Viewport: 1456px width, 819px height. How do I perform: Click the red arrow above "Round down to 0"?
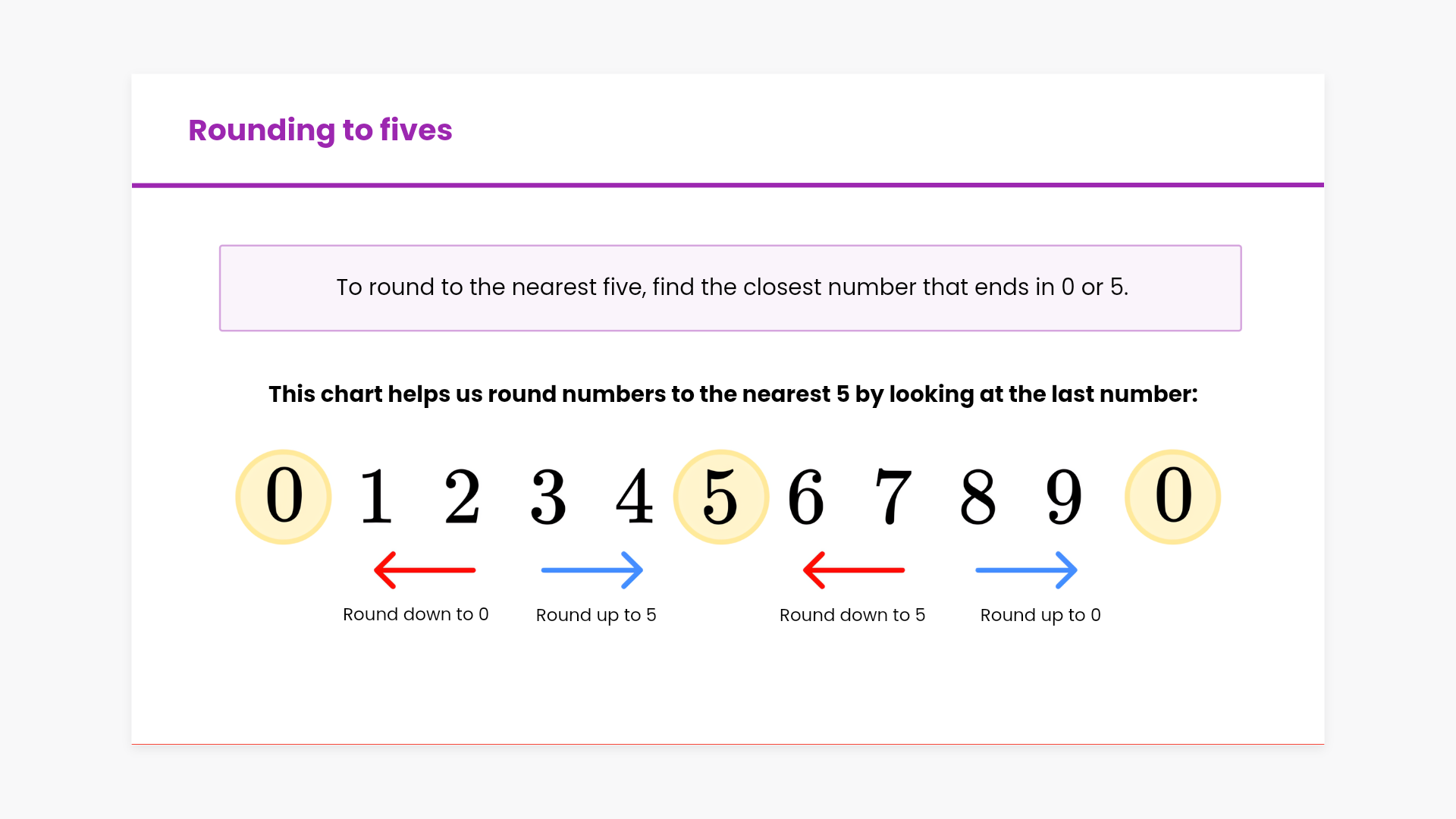(x=425, y=570)
